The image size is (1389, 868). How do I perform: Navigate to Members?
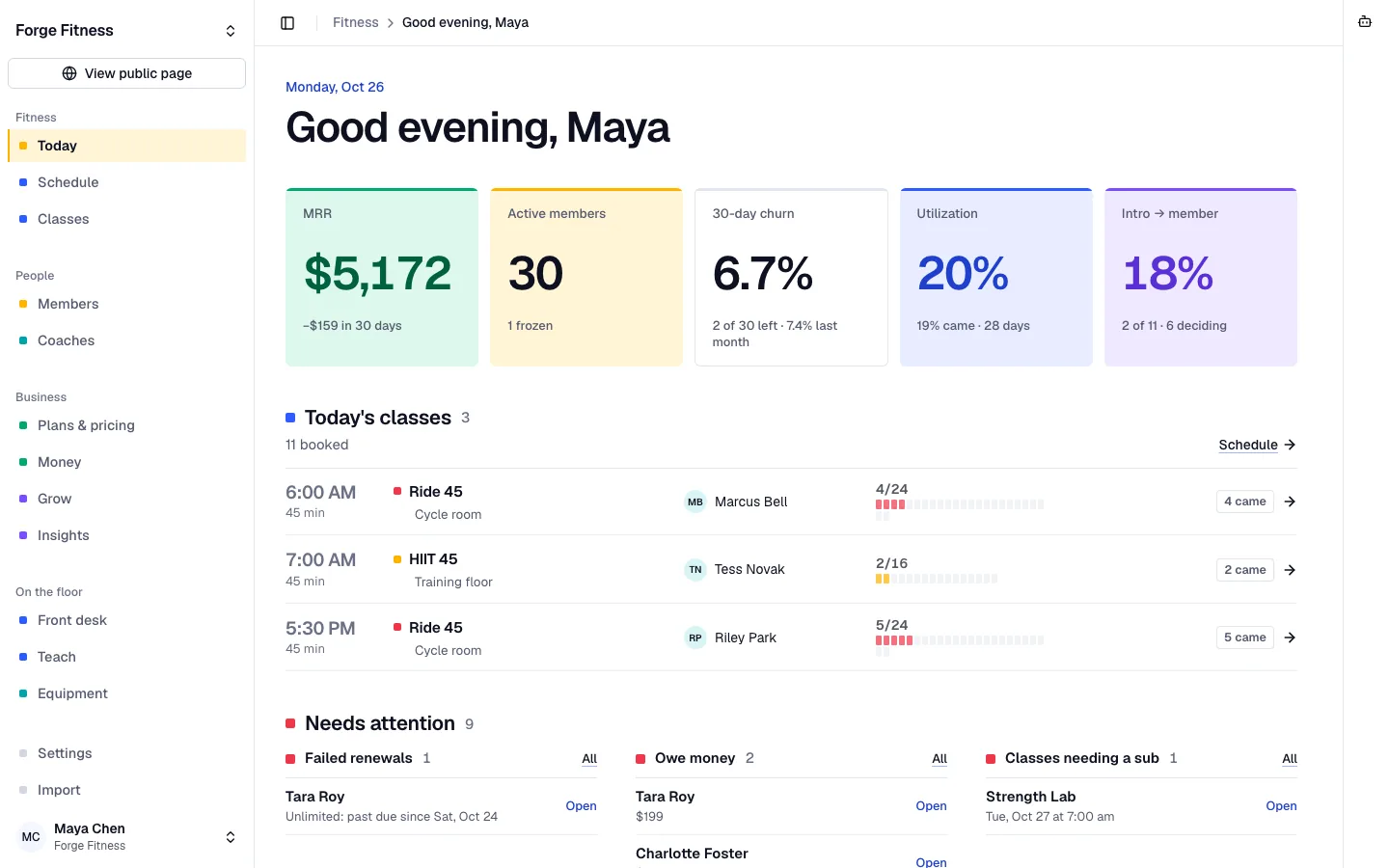[x=126, y=304]
